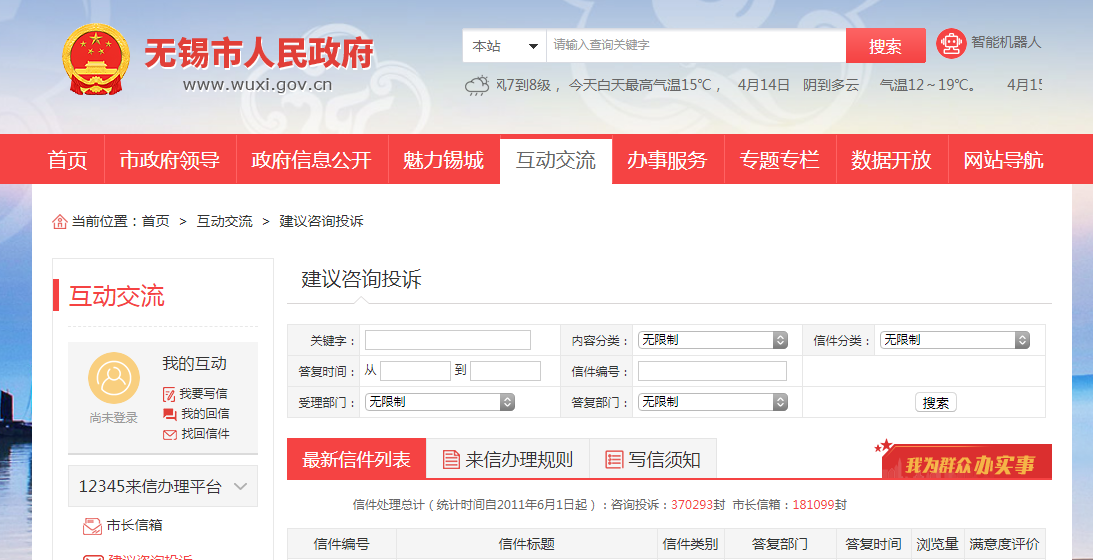Click the 互动交流 breadcrumb link
1093x560 pixels.
click(224, 221)
